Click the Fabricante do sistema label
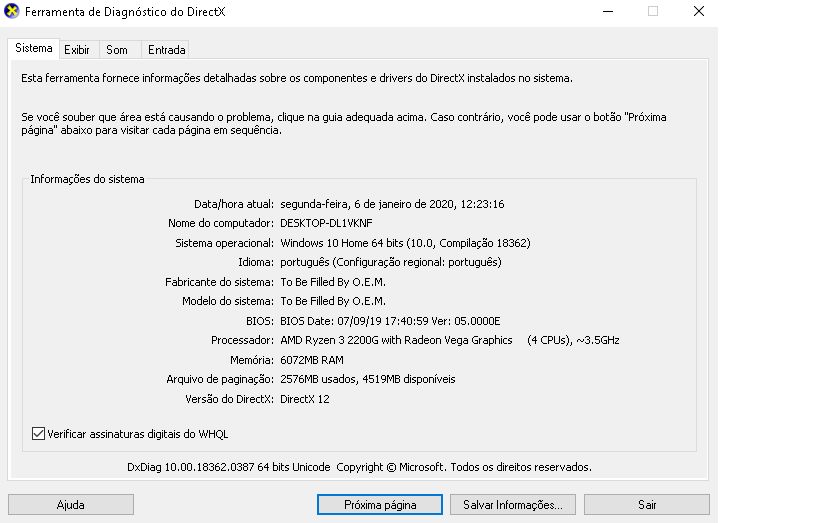 219,282
